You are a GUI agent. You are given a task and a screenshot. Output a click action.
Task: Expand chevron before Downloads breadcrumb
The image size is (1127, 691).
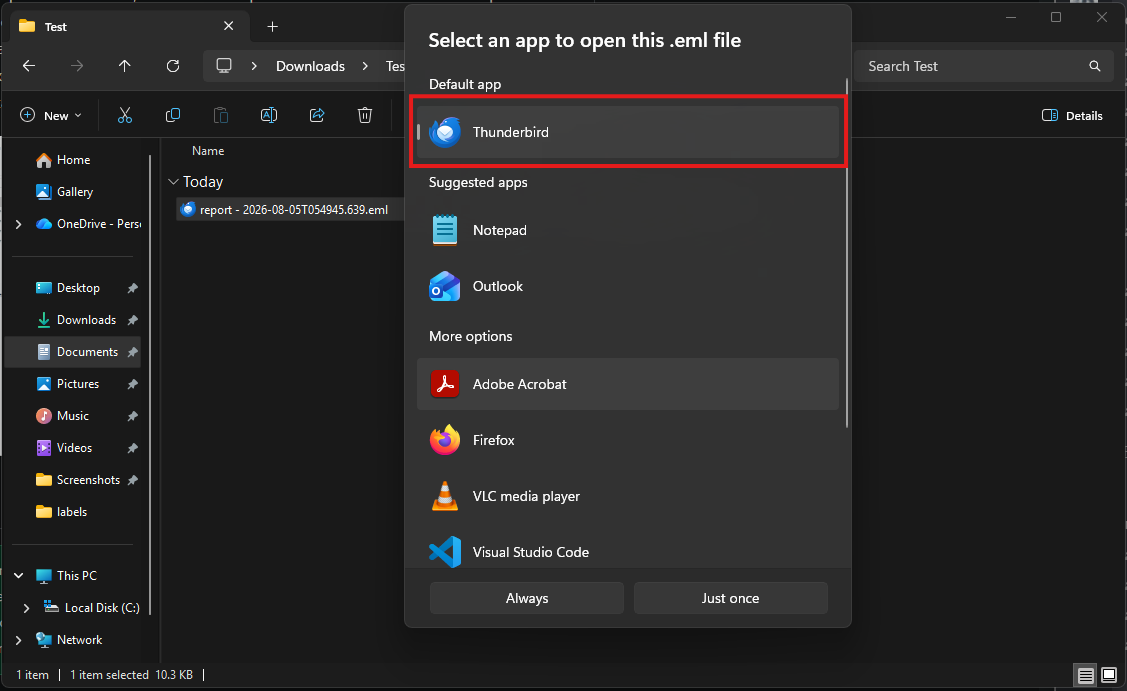(x=254, y=66)
